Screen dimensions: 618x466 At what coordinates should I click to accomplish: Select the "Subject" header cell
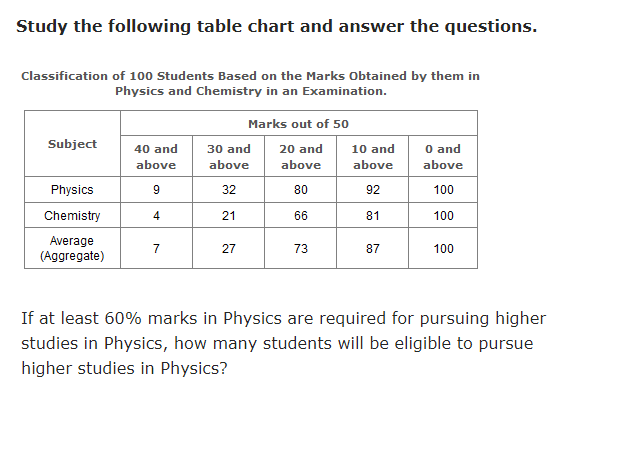click(x=73, y=144)
